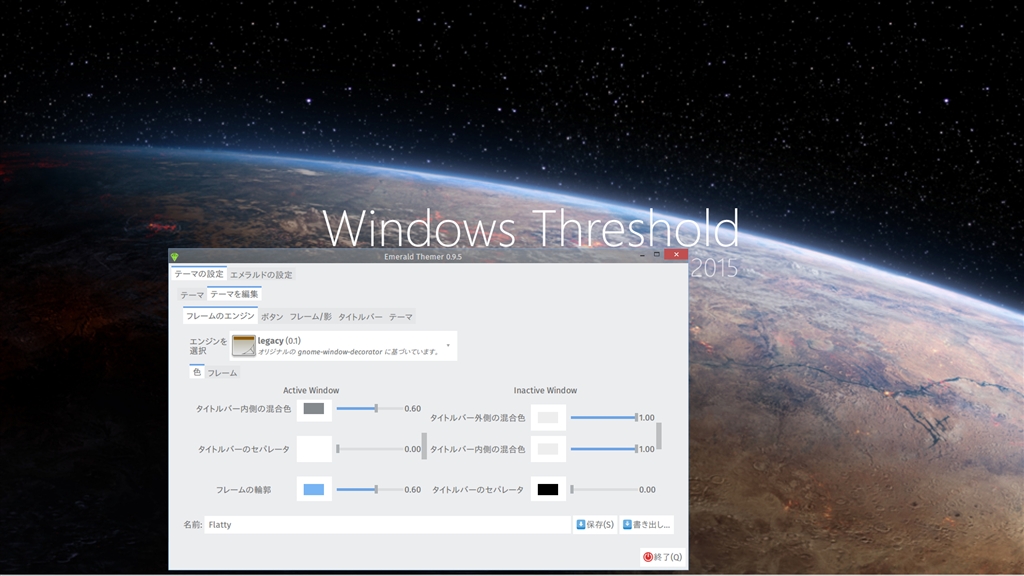1024x576 pixels.
Task: Select the テーマを編集 tab
Action: coord(234,295)
